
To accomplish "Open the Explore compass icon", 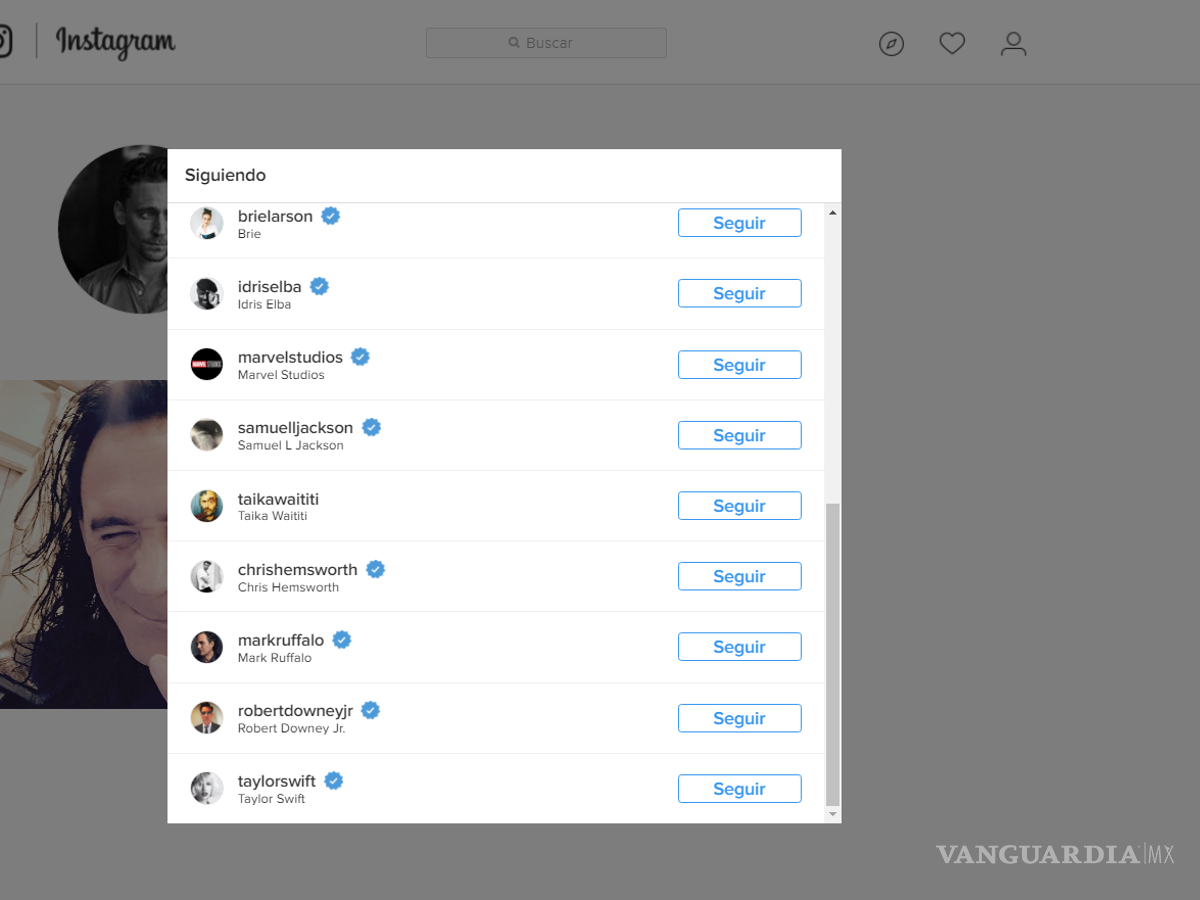I will pyautogui.click(x=891, y=43).
